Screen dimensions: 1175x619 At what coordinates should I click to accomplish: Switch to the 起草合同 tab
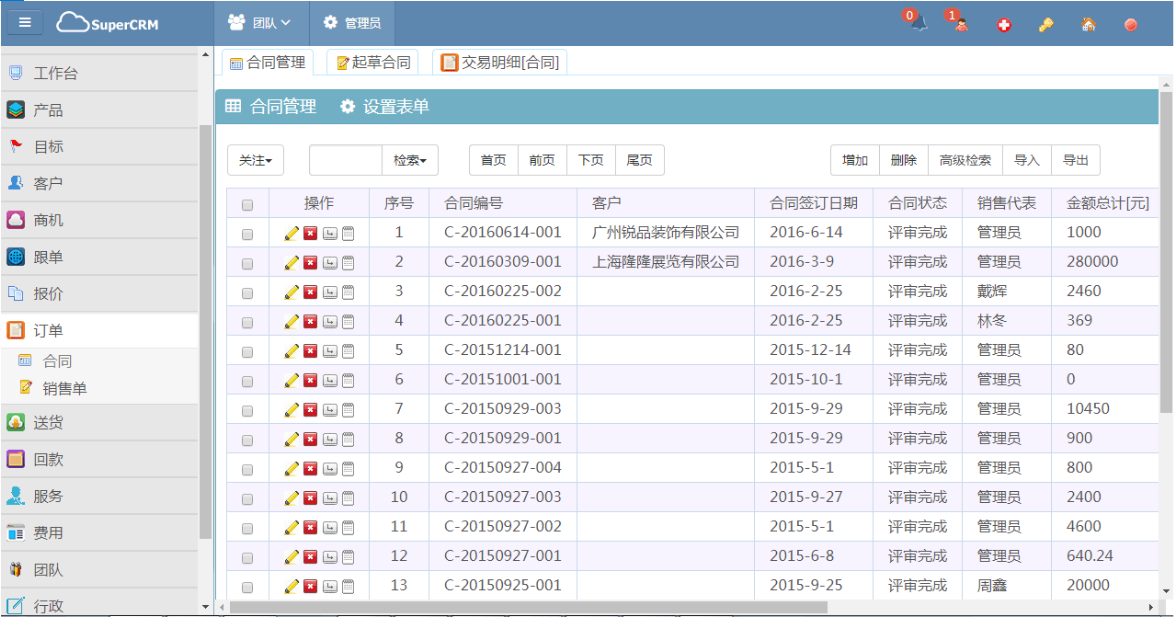pos(373,63)
